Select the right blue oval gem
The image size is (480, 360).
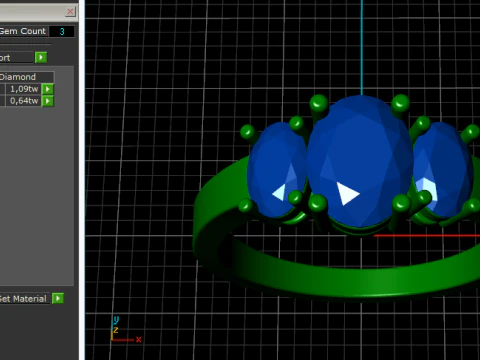pyautogui.click(x=443, y=170)
